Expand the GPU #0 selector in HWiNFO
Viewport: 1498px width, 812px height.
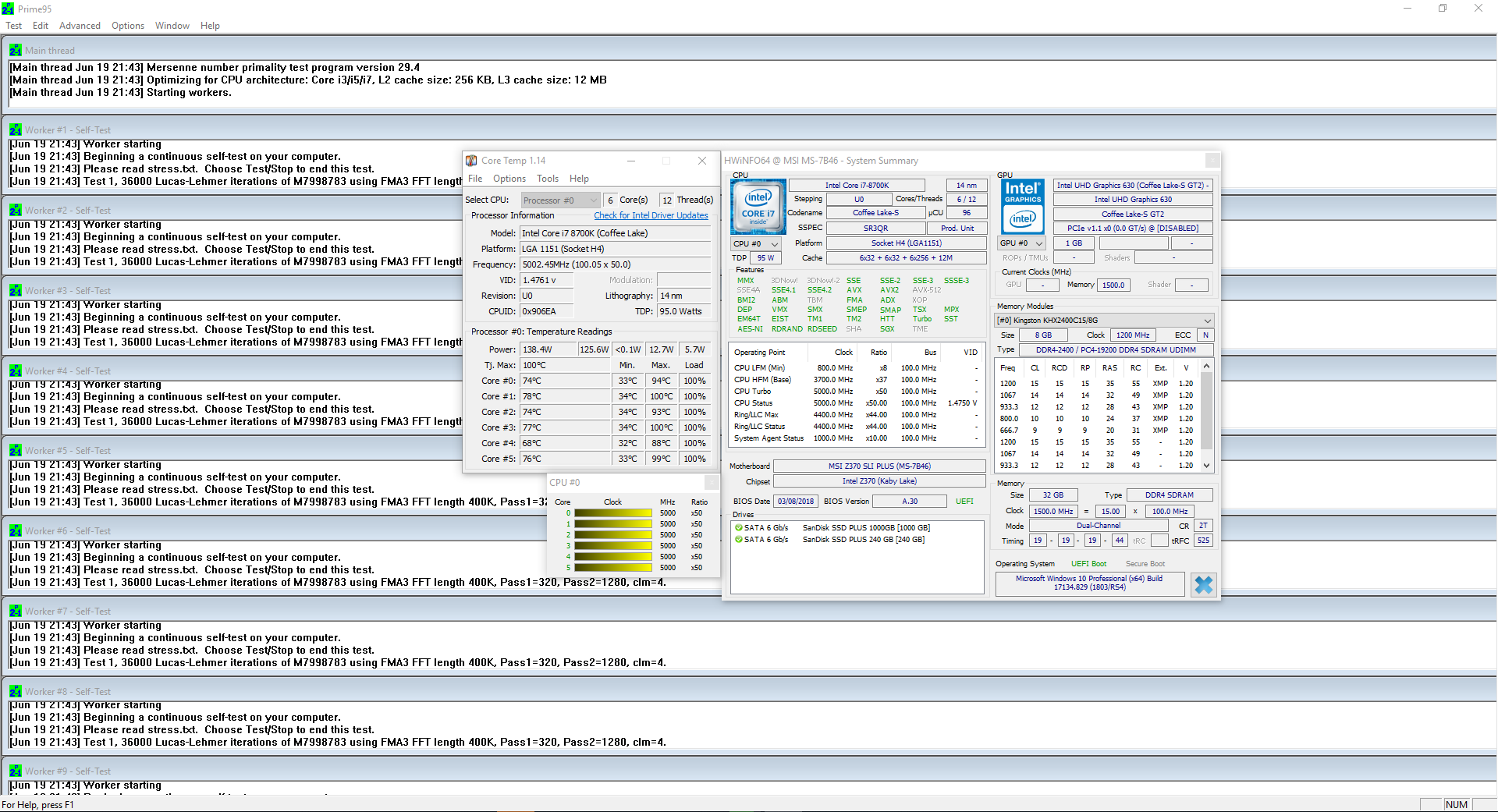[1022, 243]
